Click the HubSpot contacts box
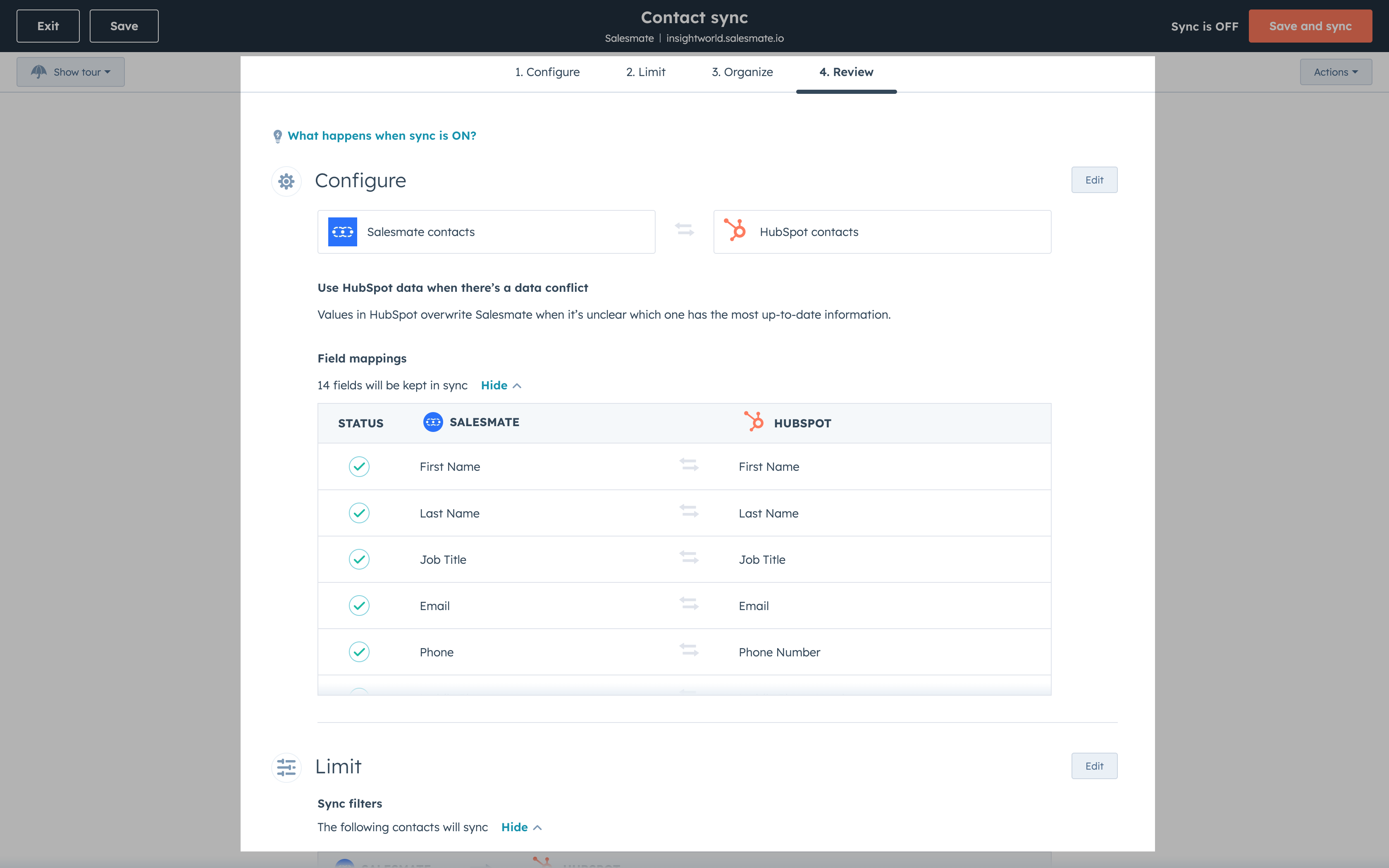The width and height of the screenshot is (1389, 868). coord(882,232)
